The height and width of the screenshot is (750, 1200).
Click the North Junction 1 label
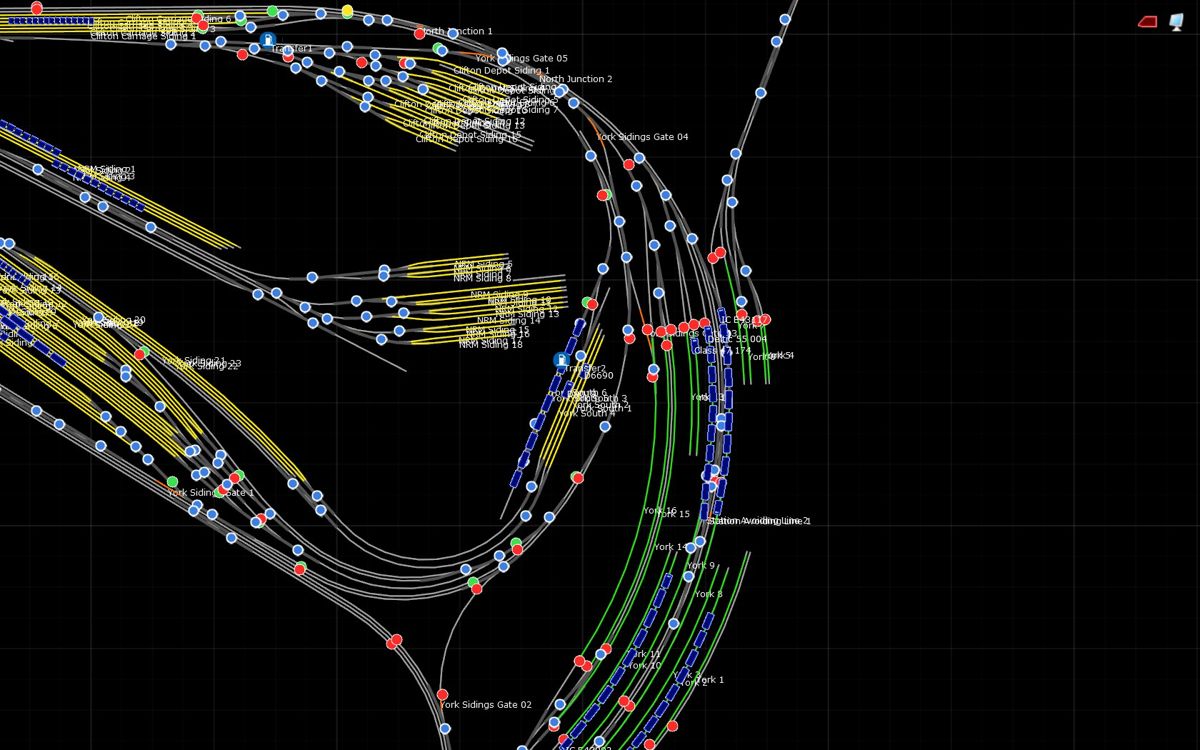[456, 31]
